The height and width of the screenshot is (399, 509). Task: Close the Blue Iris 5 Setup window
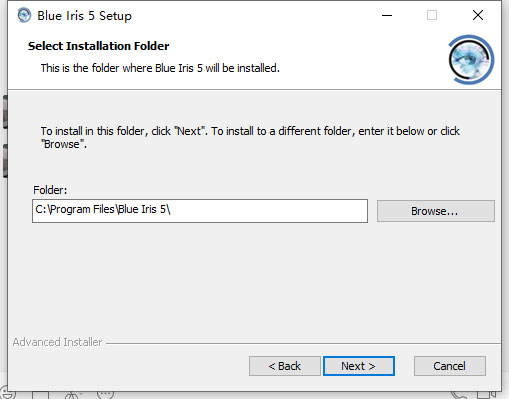pos(478,15)
